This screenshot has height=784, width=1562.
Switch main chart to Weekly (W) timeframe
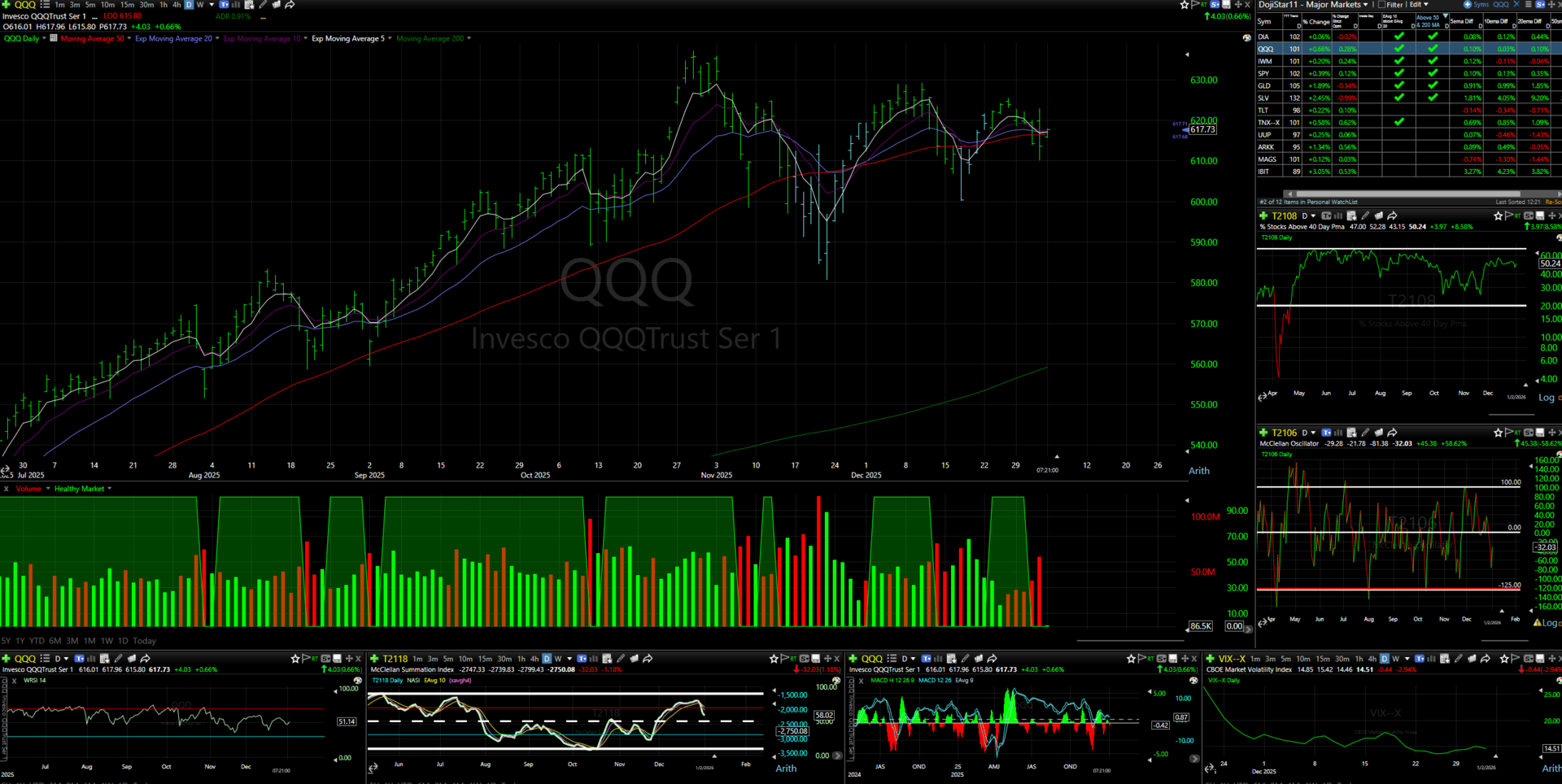click(200, 5)
